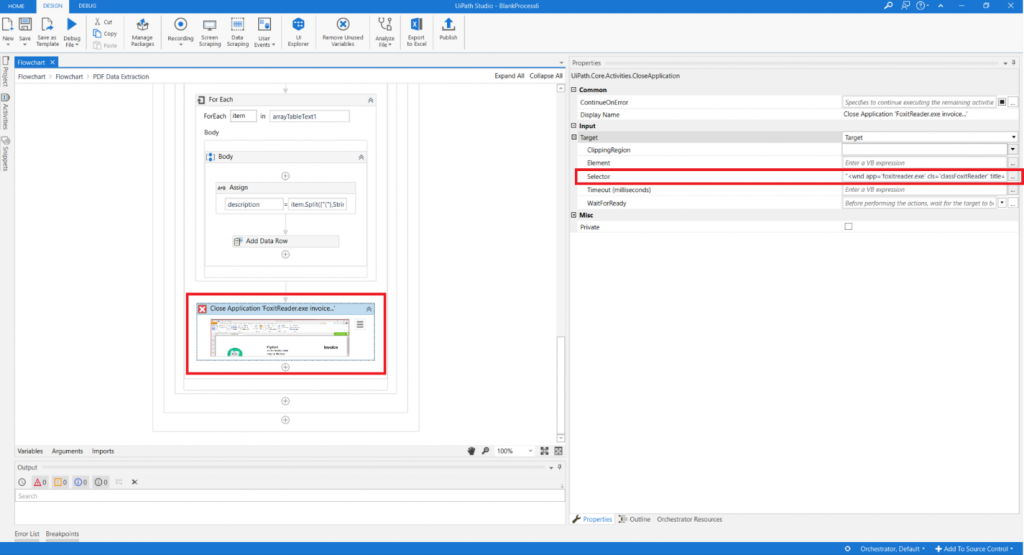Open the ClippingRegion dropdown
This screenshot has height=555, width=1024.
(1012, 150)
